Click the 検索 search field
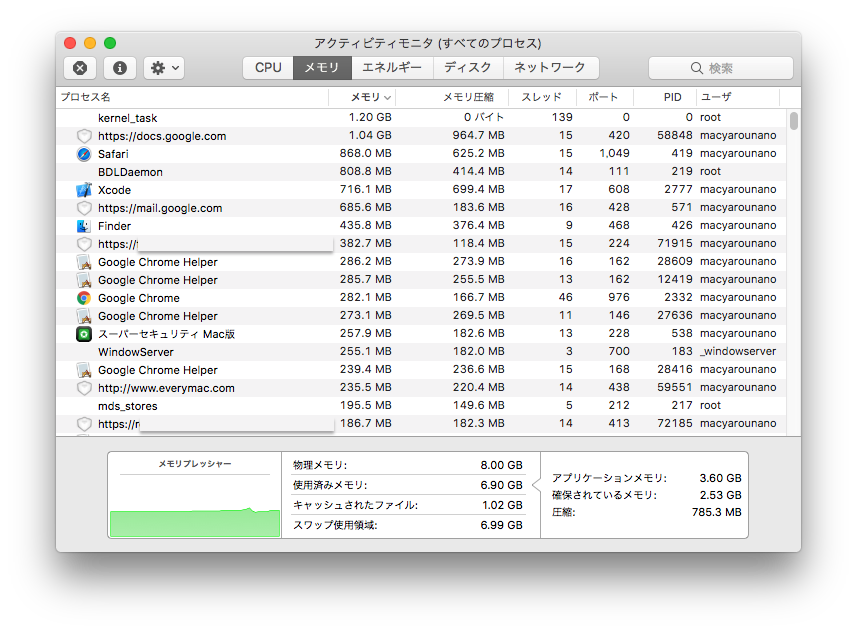 pyautogui.click(x=720, y=68)
